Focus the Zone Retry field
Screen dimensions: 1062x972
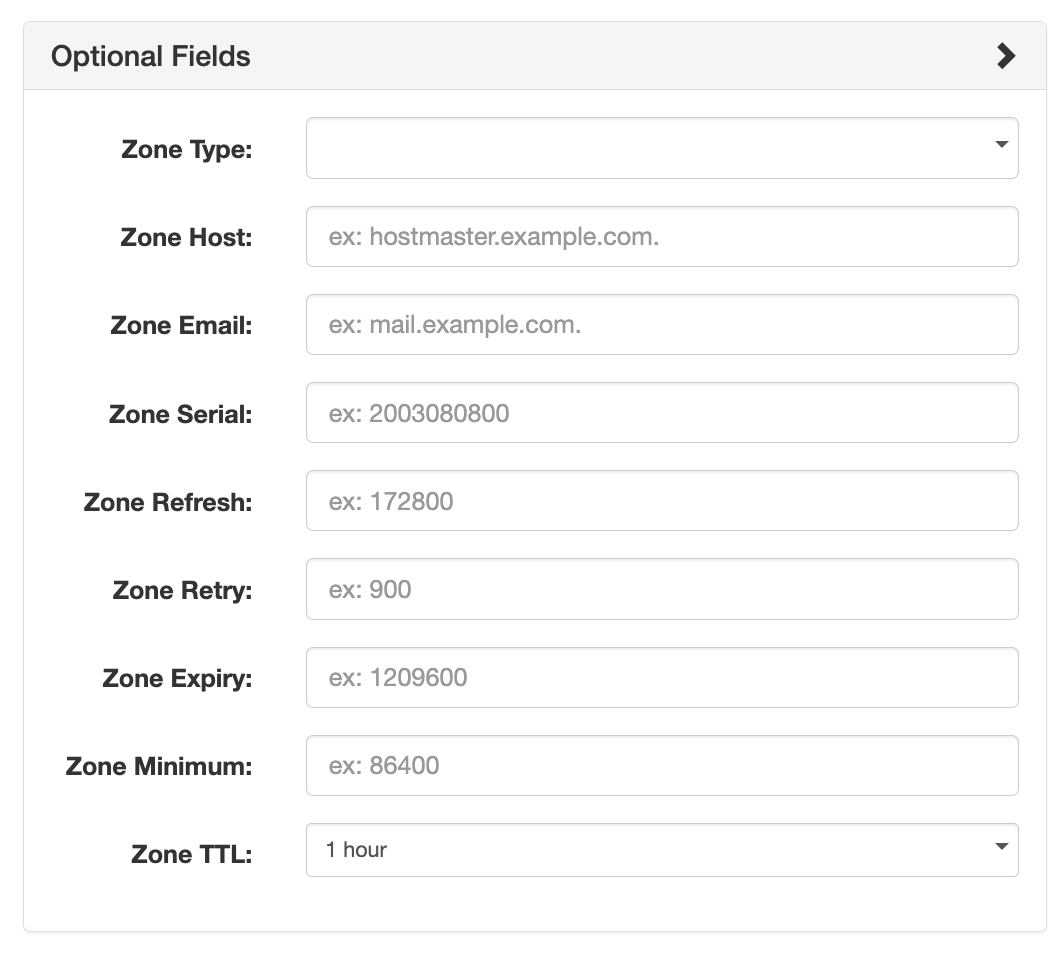pyautogui.click(x=661, y=589)
